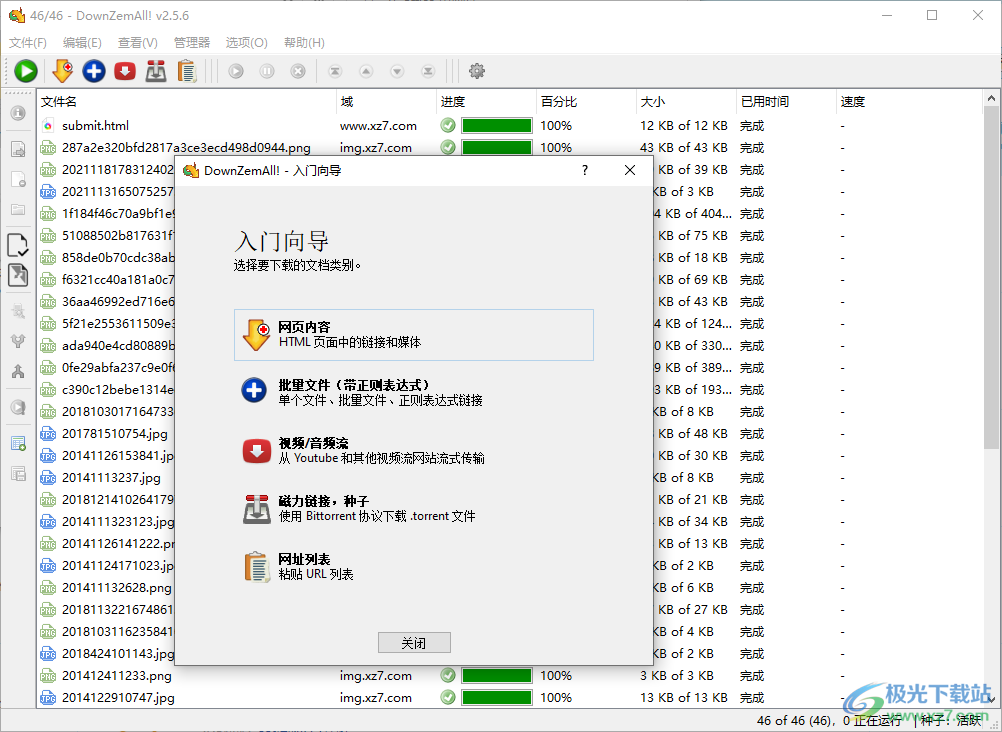Viewport: 1002px width, 732px height.
Task: Click the progress bar of submit.html
Action: 498,125
